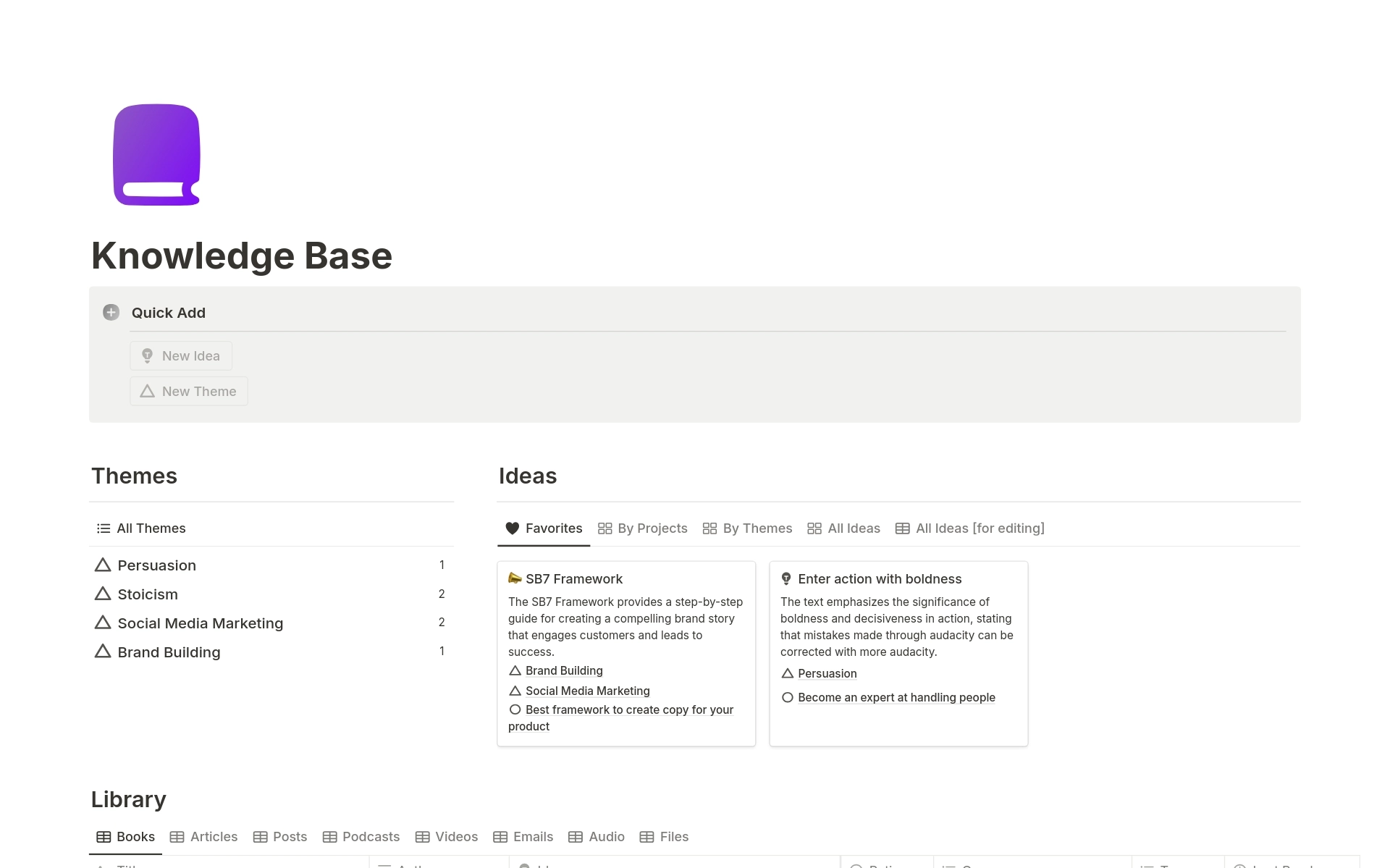Open the SB7 Framework idea card
Viewport: 1390px width, 868px height.
(x=575, y=578)
